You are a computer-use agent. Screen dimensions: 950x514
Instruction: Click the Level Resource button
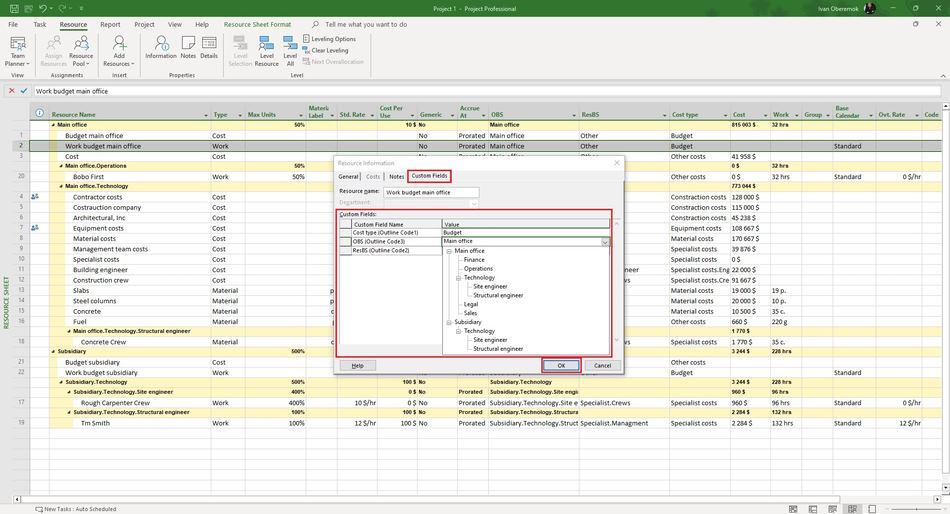point(267,52)
